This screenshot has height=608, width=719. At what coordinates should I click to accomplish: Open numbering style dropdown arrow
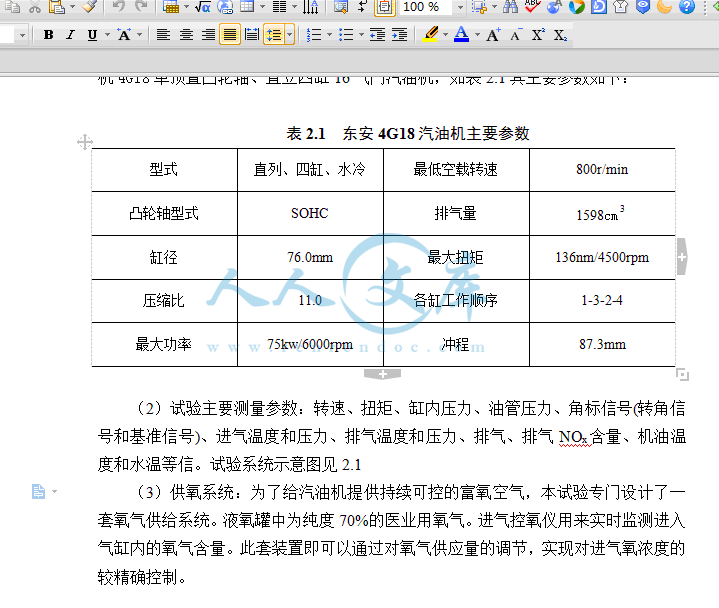click(x=329, y=35)
